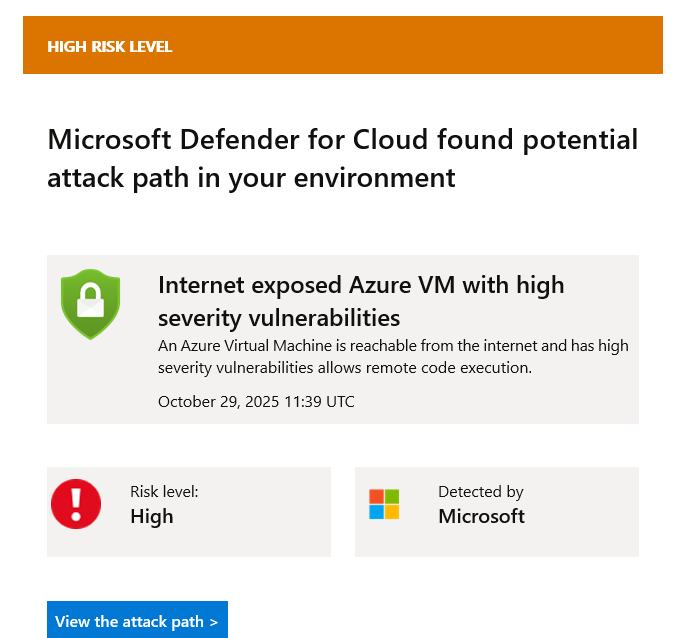Select the Internet exposed Azure VM title

pyautogui.click(x=361, y=301)
